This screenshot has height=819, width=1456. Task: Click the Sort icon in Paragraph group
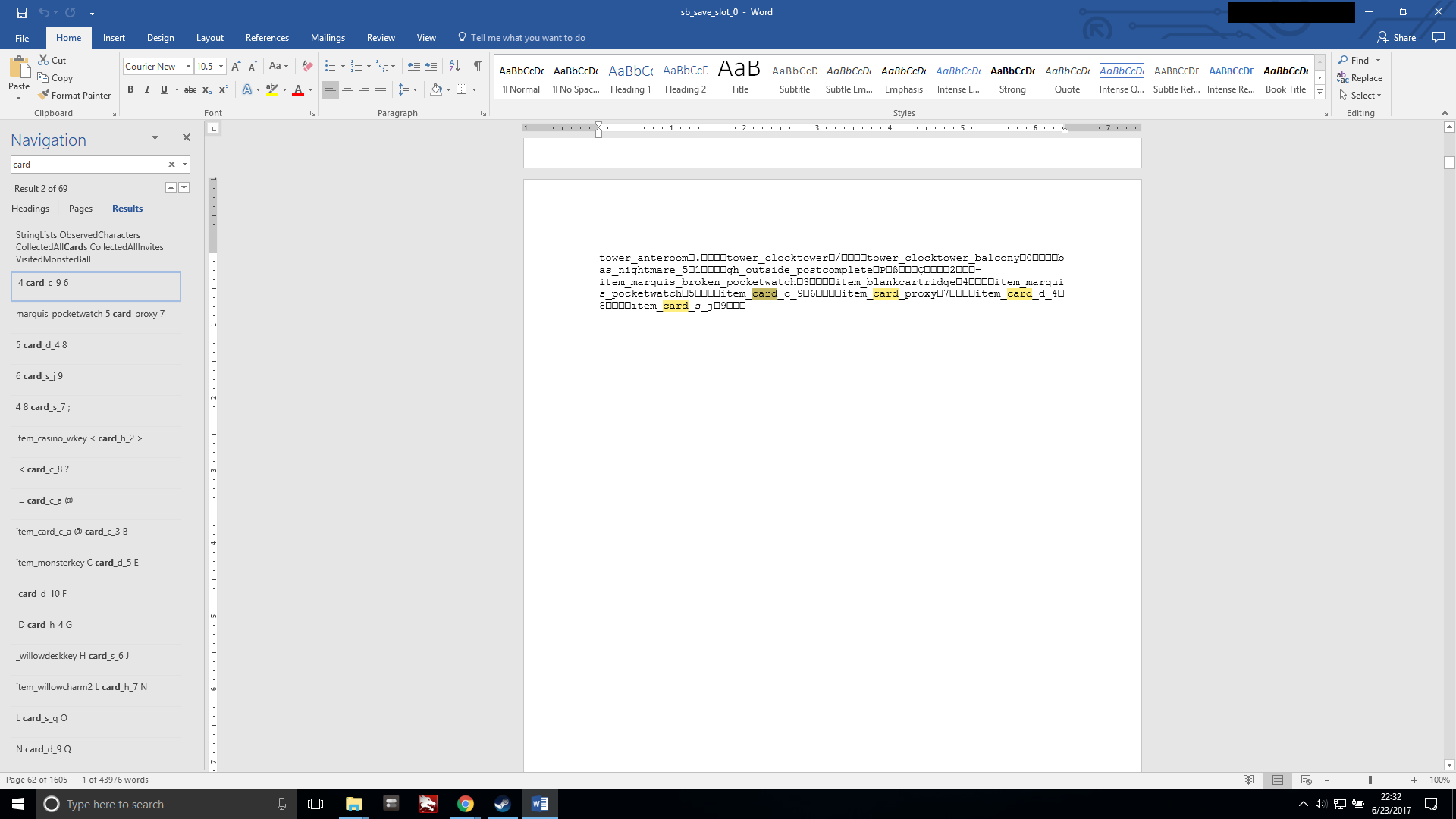point(454,66)
